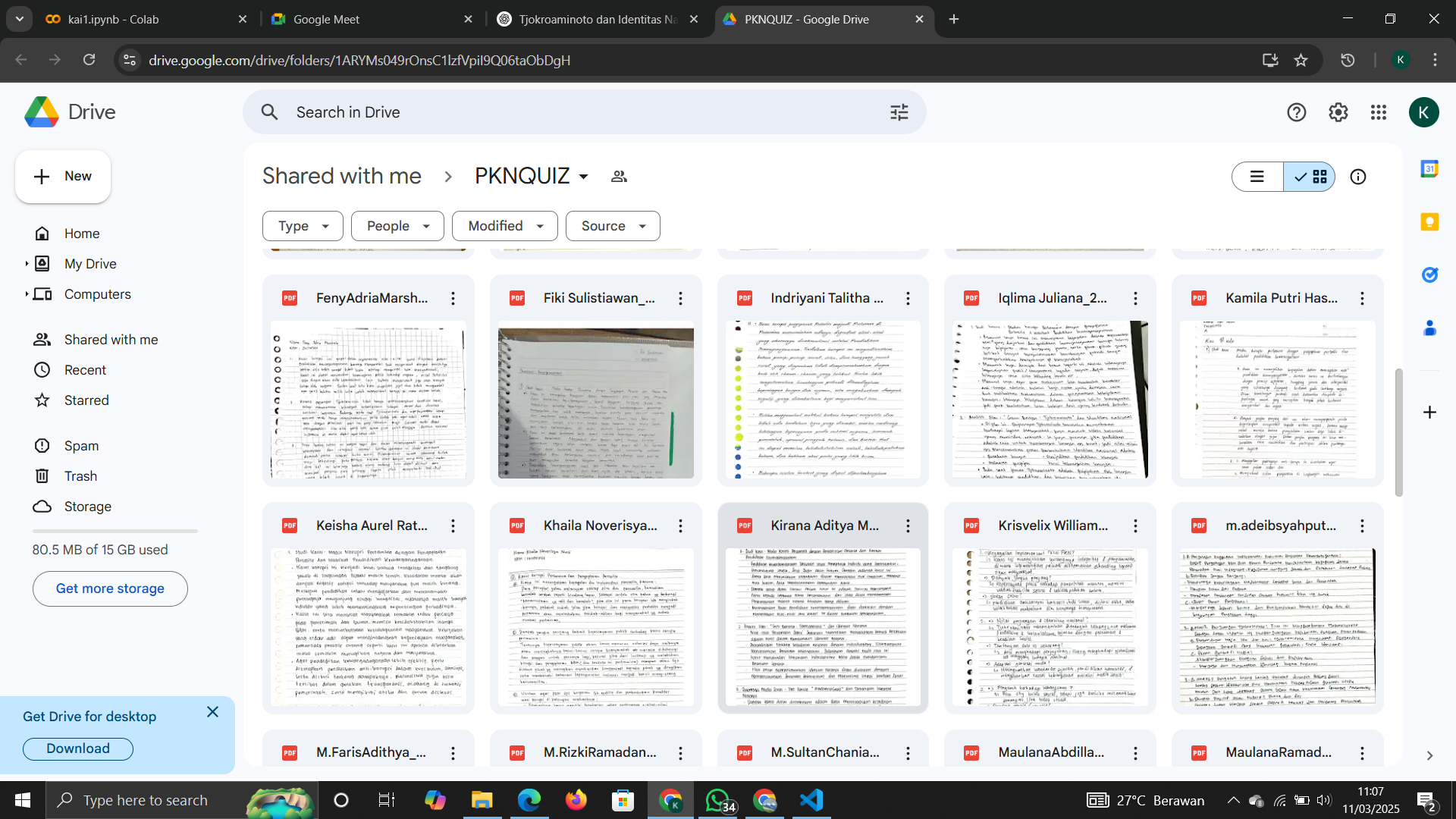Click the Get more storage button
This screenshot has height=819, width=1456.
tap(110, 588)
